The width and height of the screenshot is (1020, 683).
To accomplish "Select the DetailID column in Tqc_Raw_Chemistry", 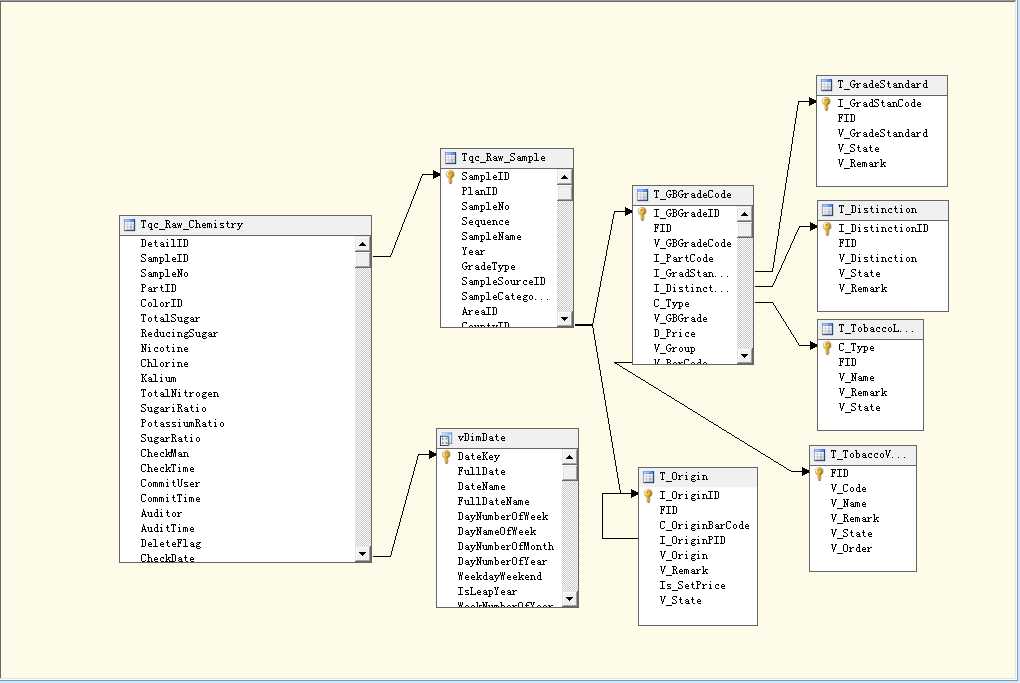I will (x=165, y=243).
